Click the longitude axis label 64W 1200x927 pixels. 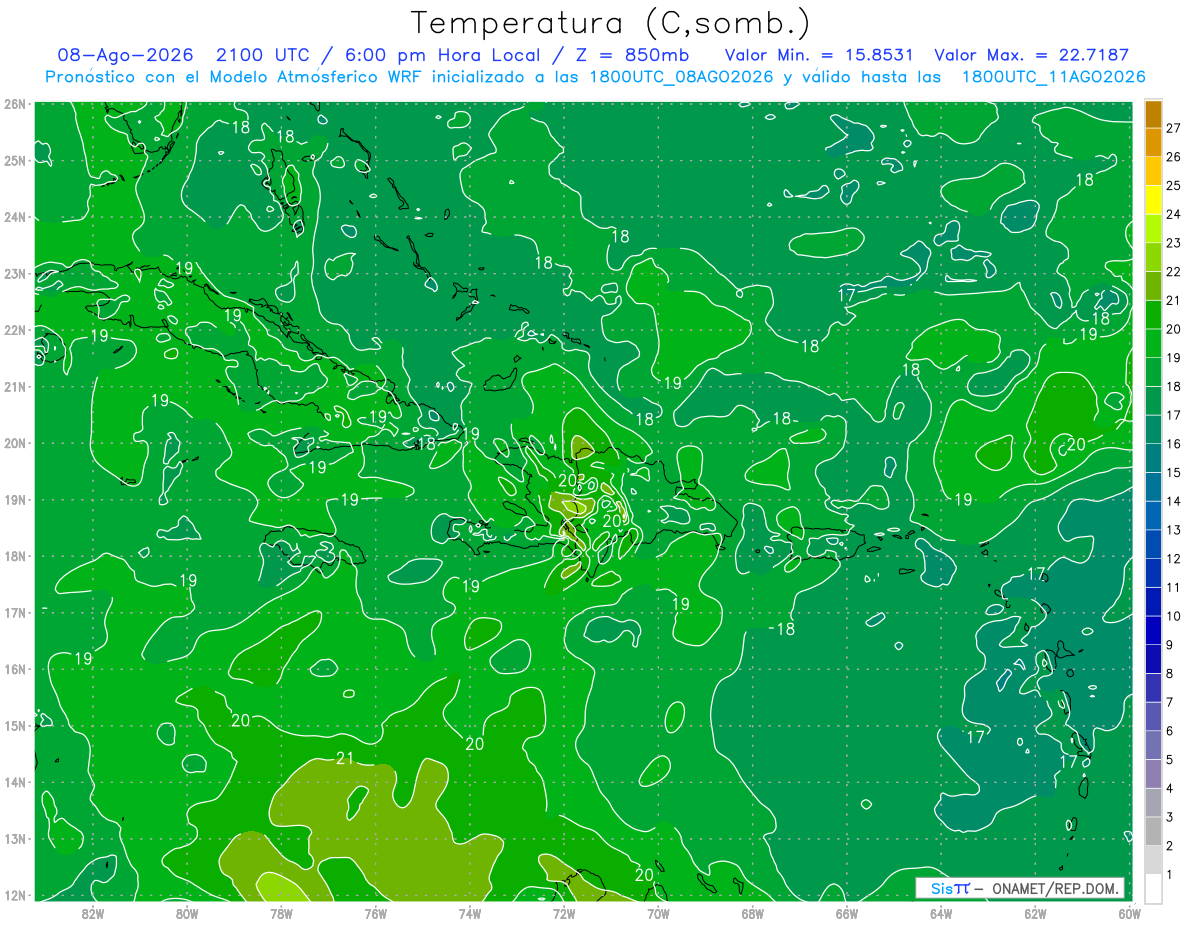(941, 914)
